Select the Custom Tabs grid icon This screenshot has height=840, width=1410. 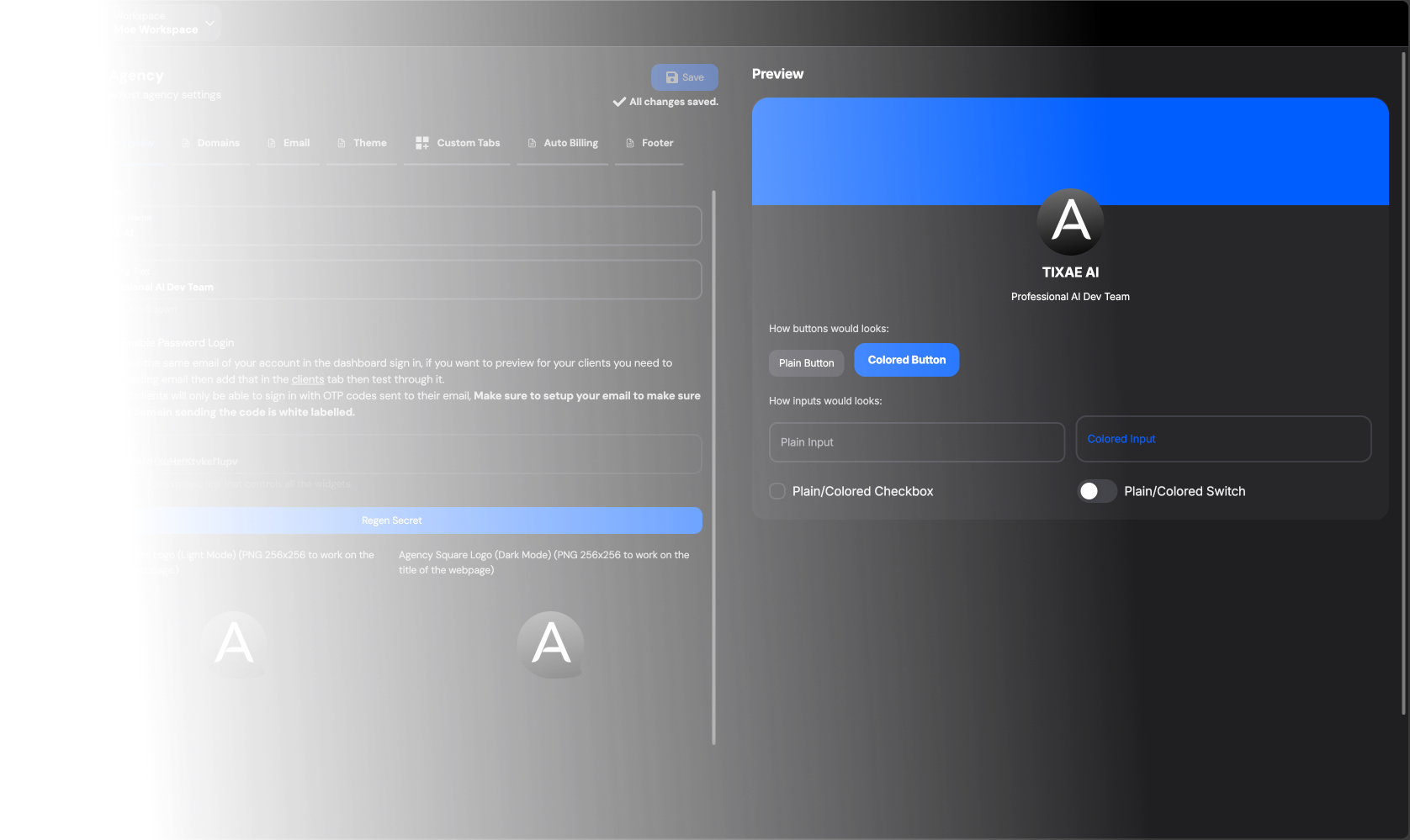click(421, 142)
